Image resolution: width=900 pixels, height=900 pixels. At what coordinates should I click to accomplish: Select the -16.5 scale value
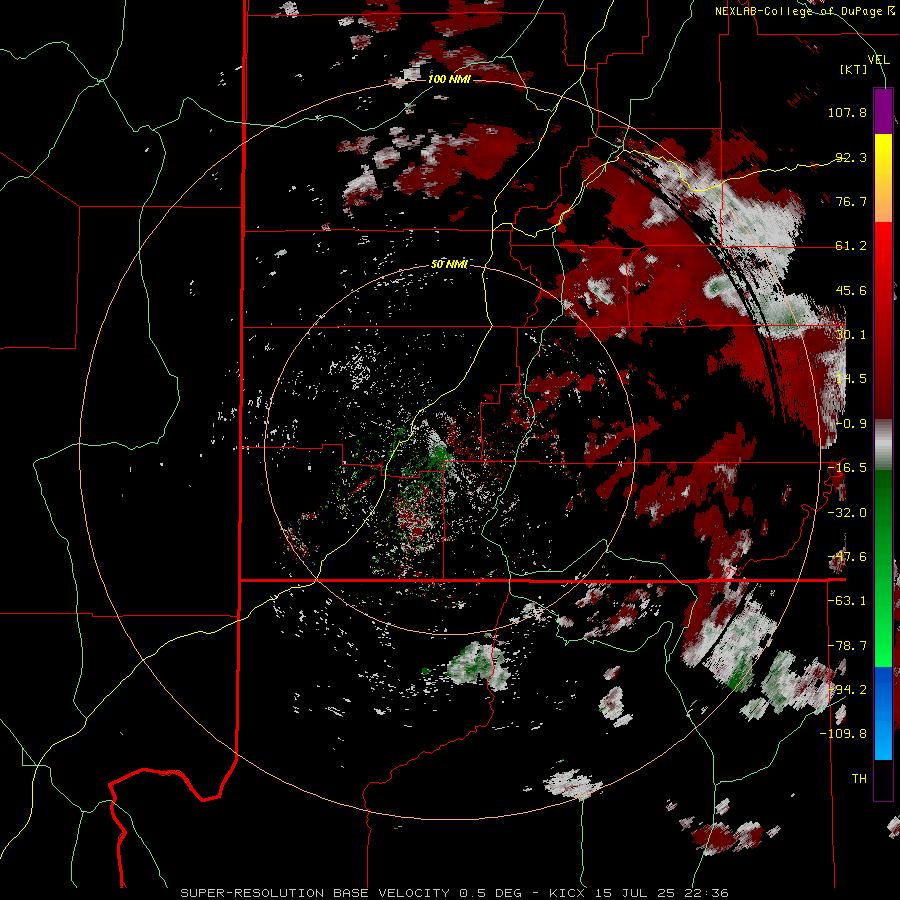coord(847,468)
